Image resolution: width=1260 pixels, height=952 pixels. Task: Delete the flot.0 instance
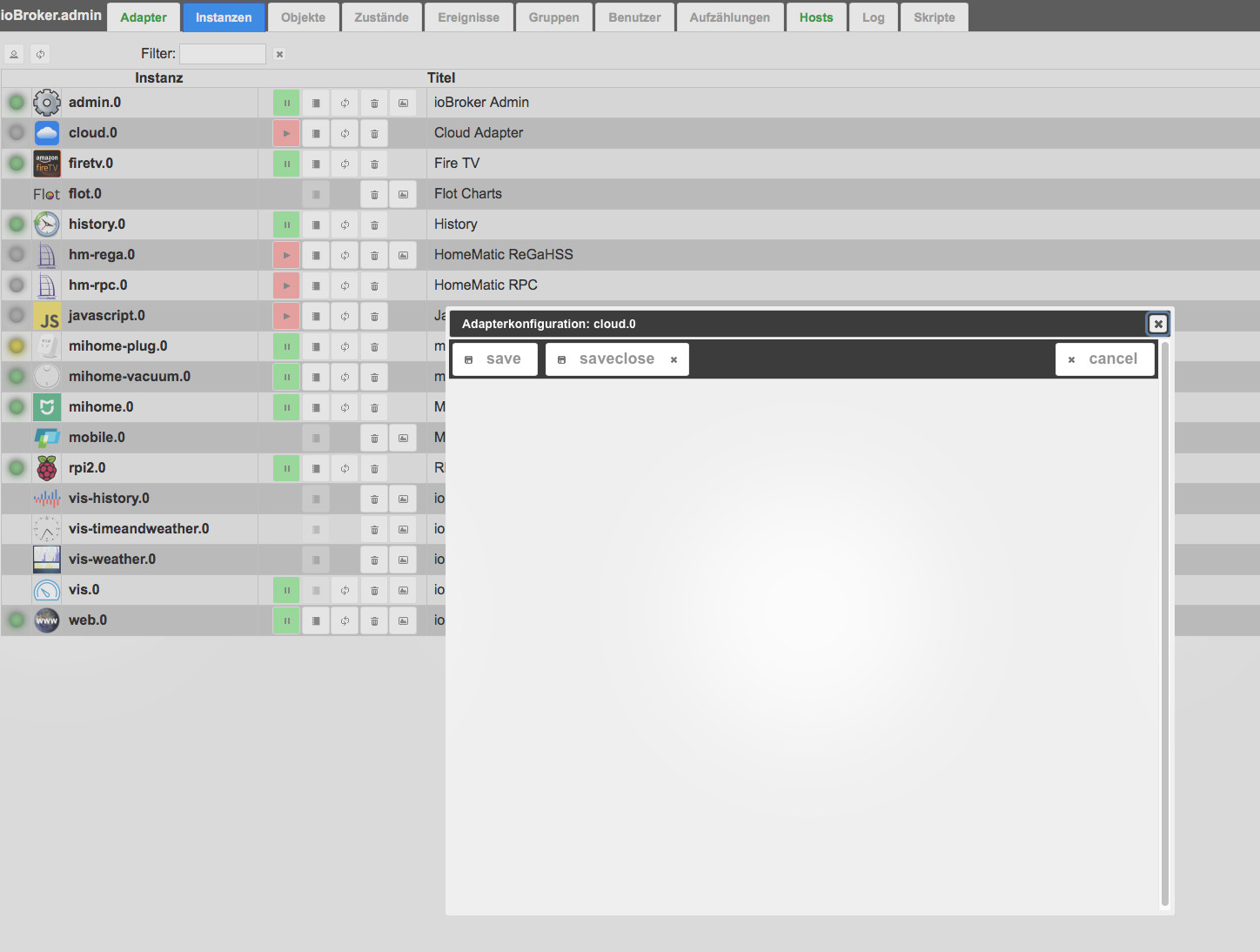click(374, 194)
